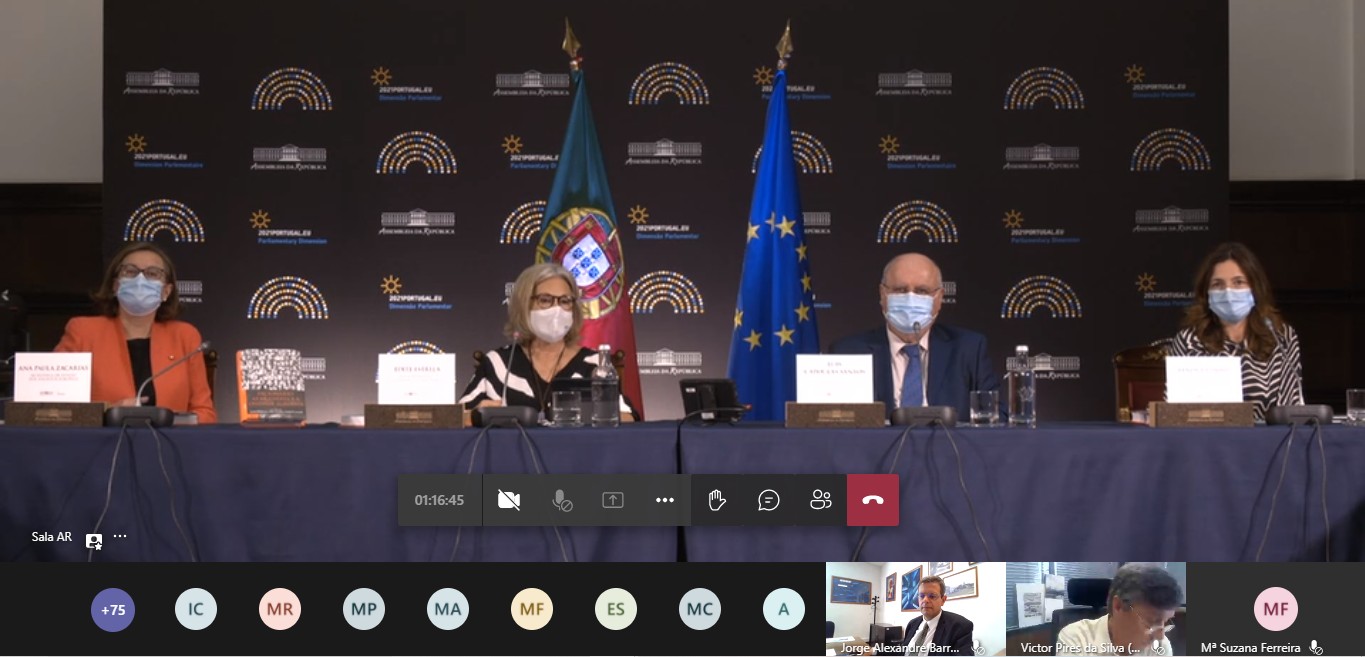The image size is (1365, 657).
Task: Open the share content tray
Action: (613, 500)
